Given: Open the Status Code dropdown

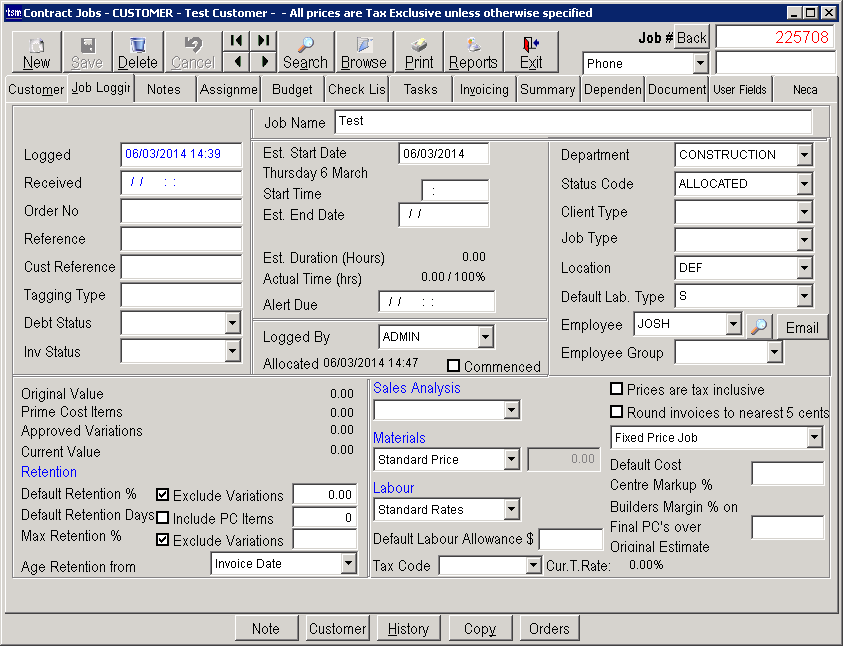Looking at the screenshot, I should pyautogui.click(x=804, y=184).
